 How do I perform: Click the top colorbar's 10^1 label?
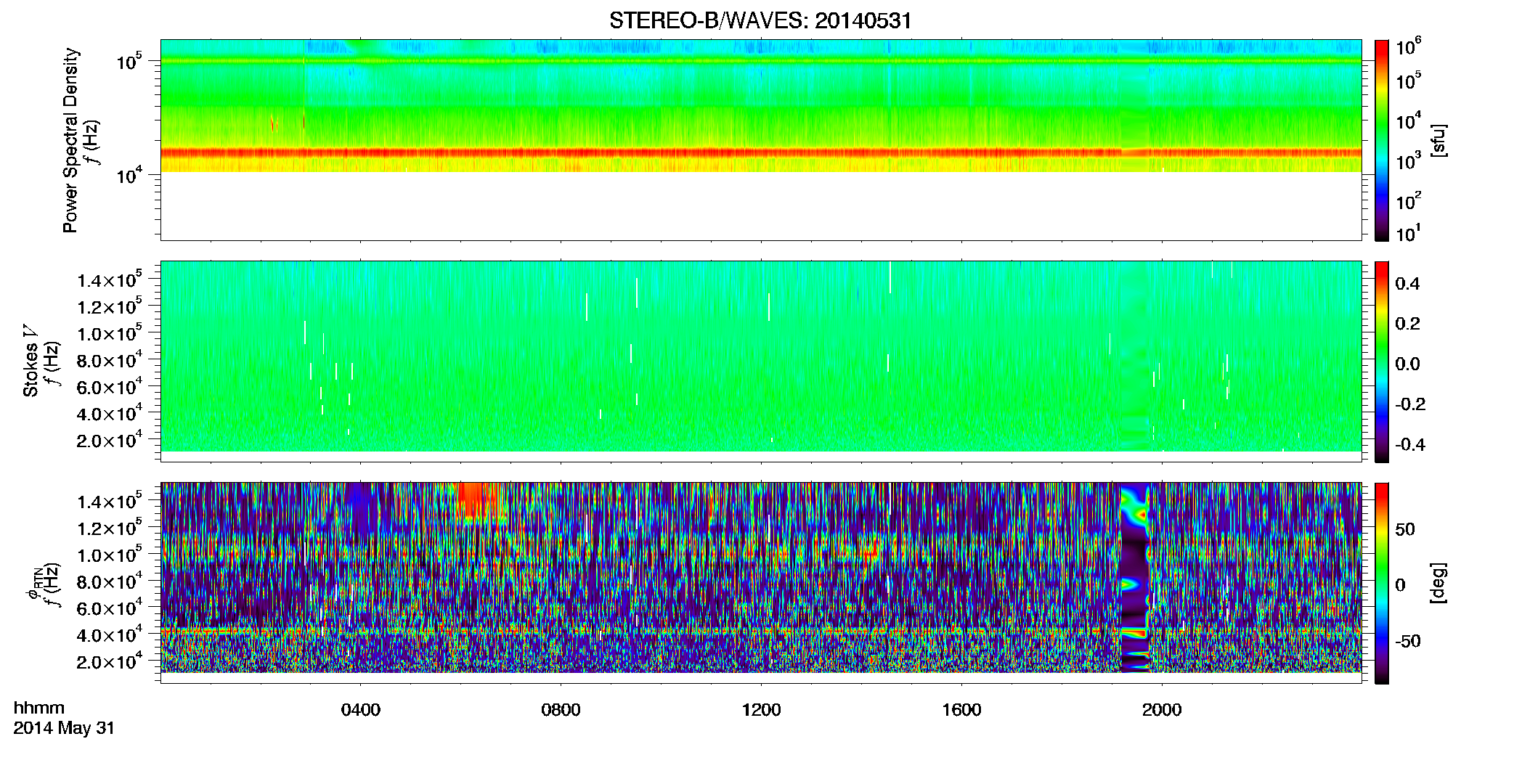1409,233
